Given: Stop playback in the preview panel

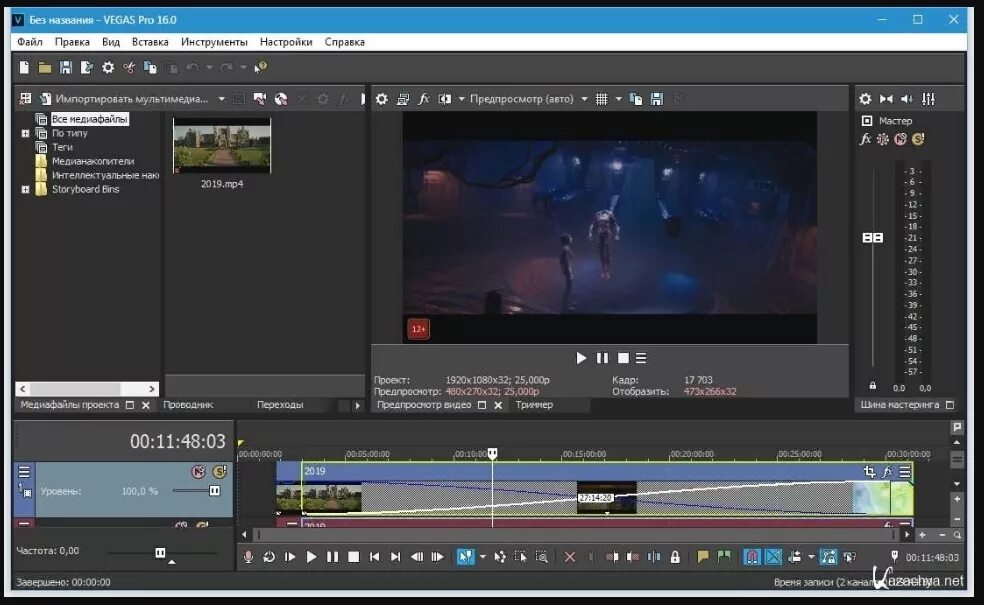Looking at the screenshot, I should (623, 358).
